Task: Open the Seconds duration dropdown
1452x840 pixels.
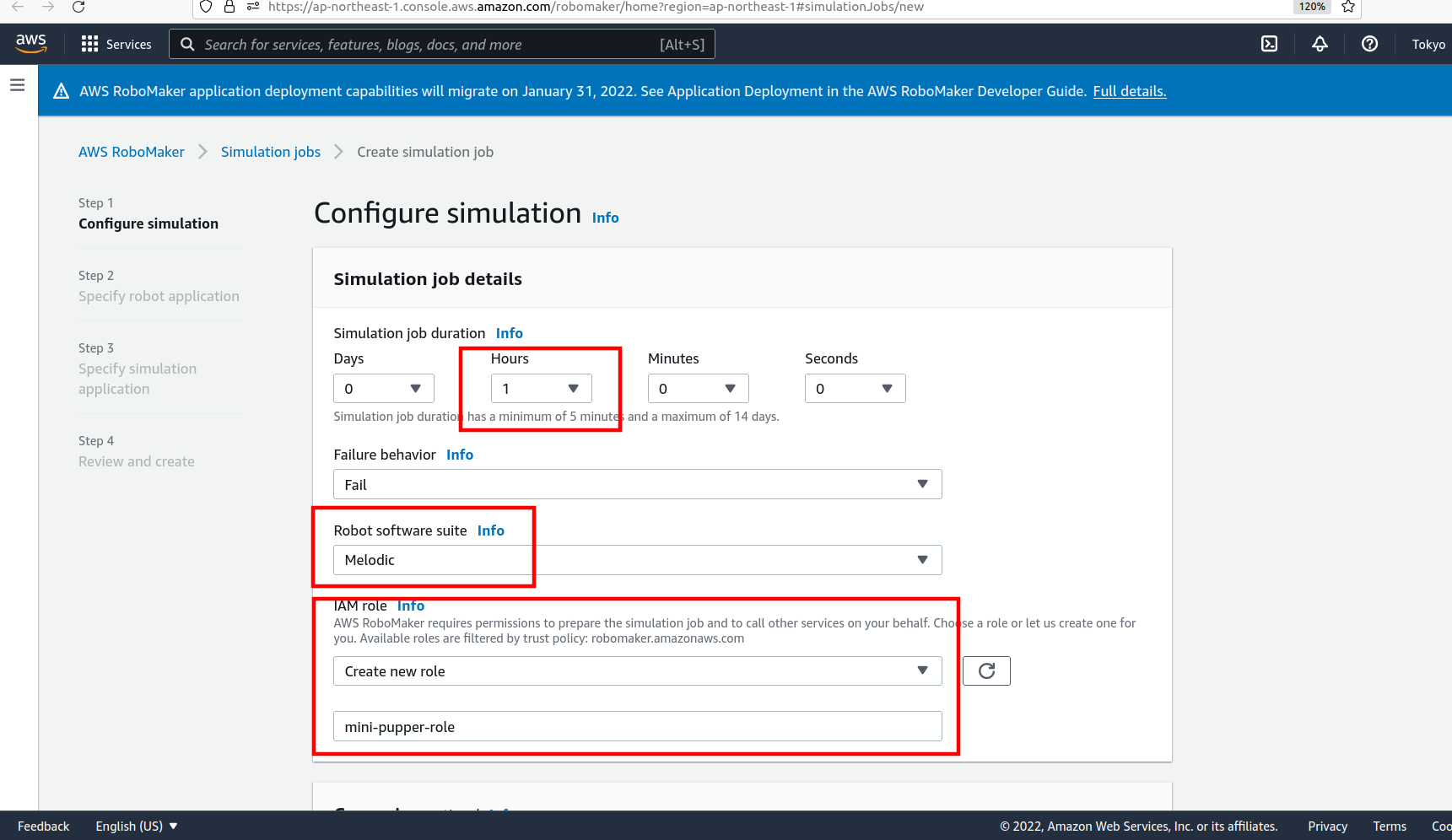Action: (855, 389)
